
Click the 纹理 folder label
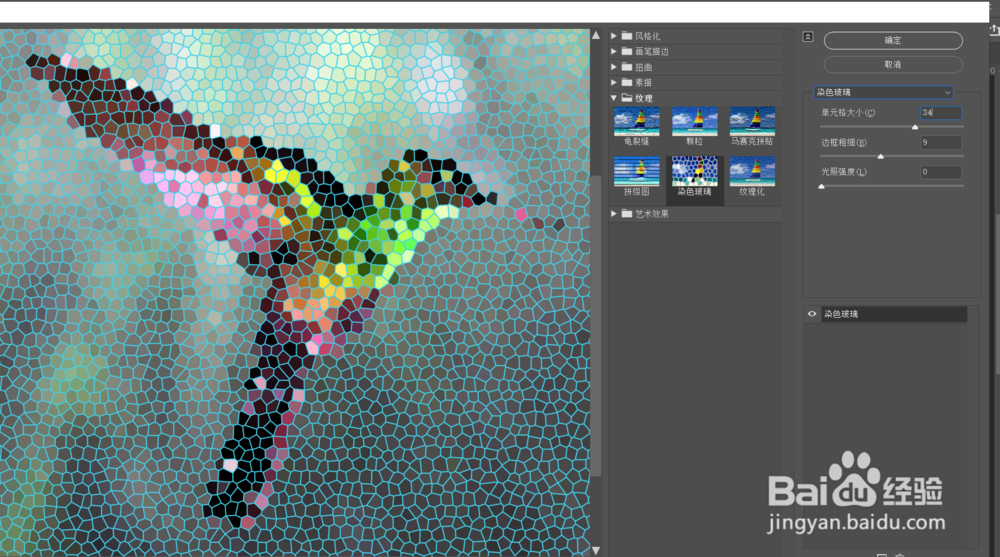tap(643, 98)
